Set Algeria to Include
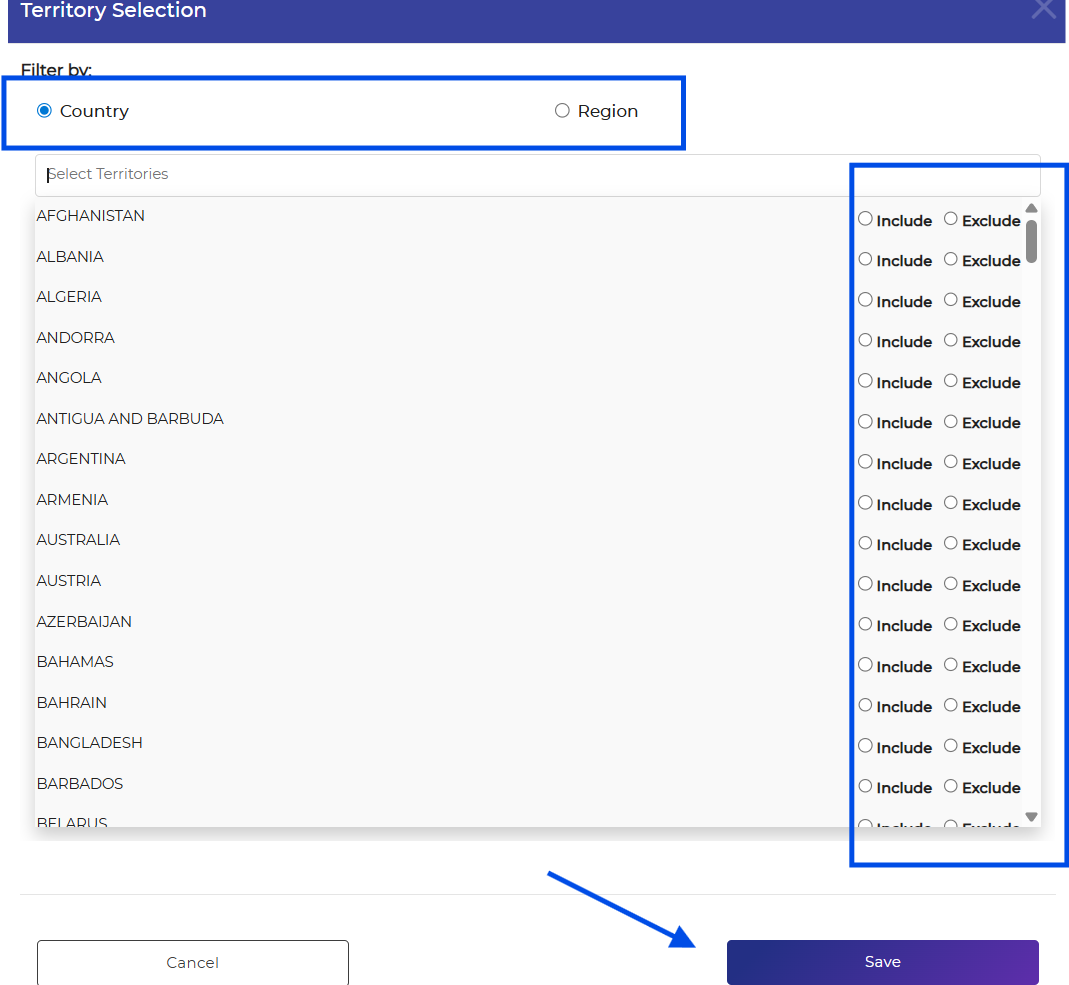Screen dimensions: 1069x985 pyautogui.click(x=866, y=300)
